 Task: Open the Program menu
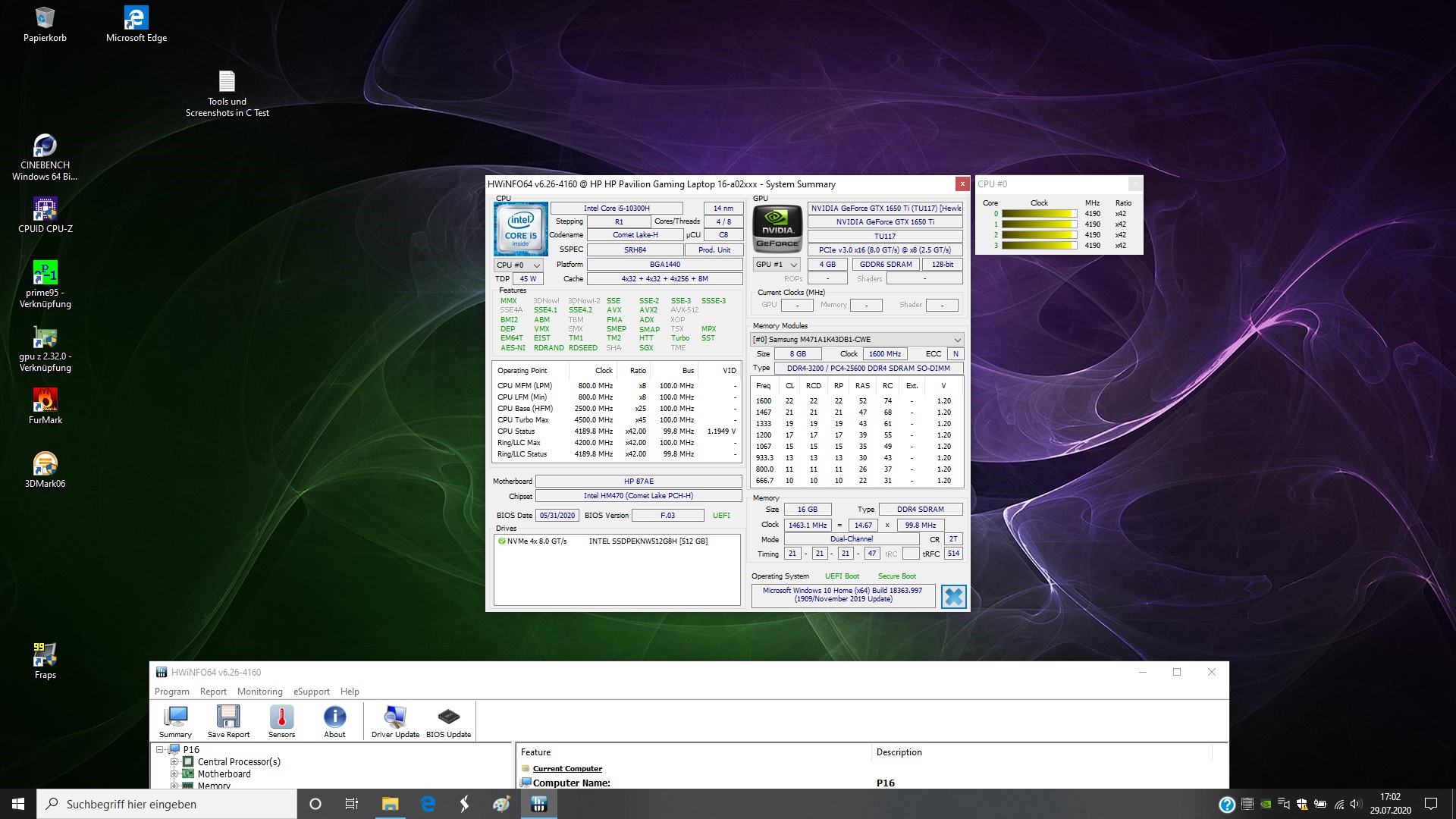coord(172,692)
